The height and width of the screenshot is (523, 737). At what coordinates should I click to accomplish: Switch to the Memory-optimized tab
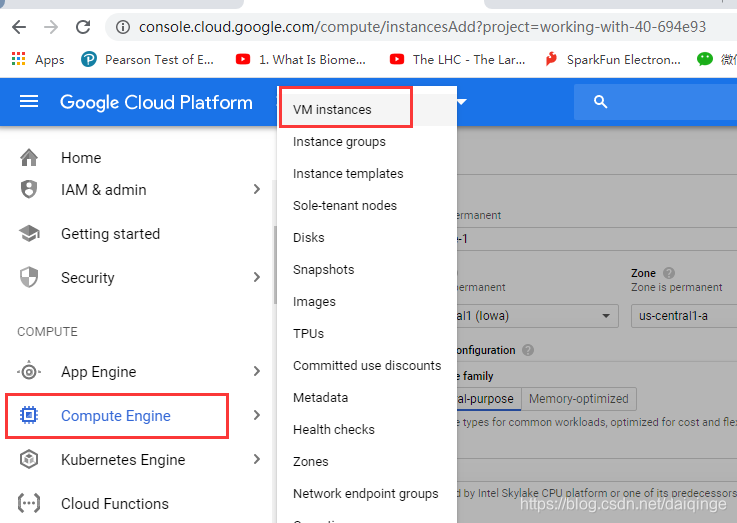click(x=579, y=399)
